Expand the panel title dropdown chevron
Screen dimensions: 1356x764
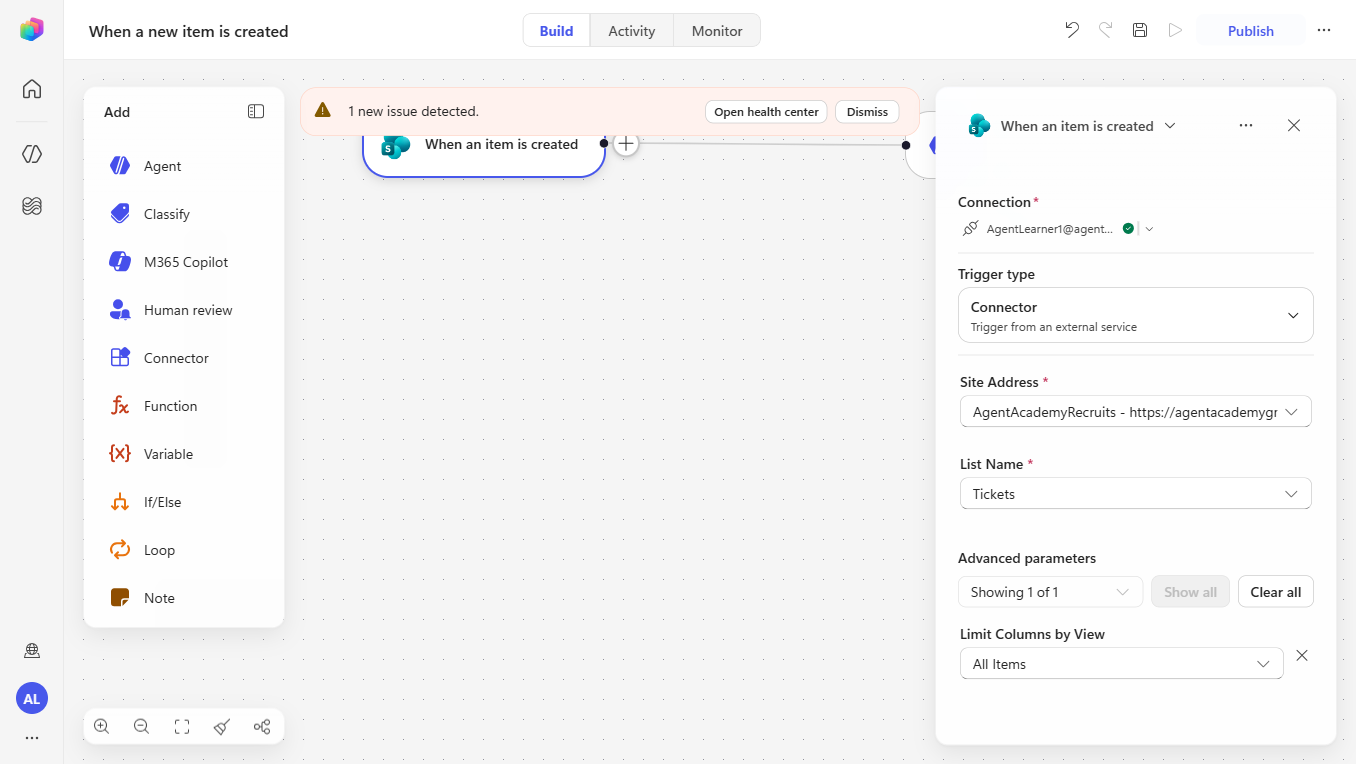tap(1170, 126)
